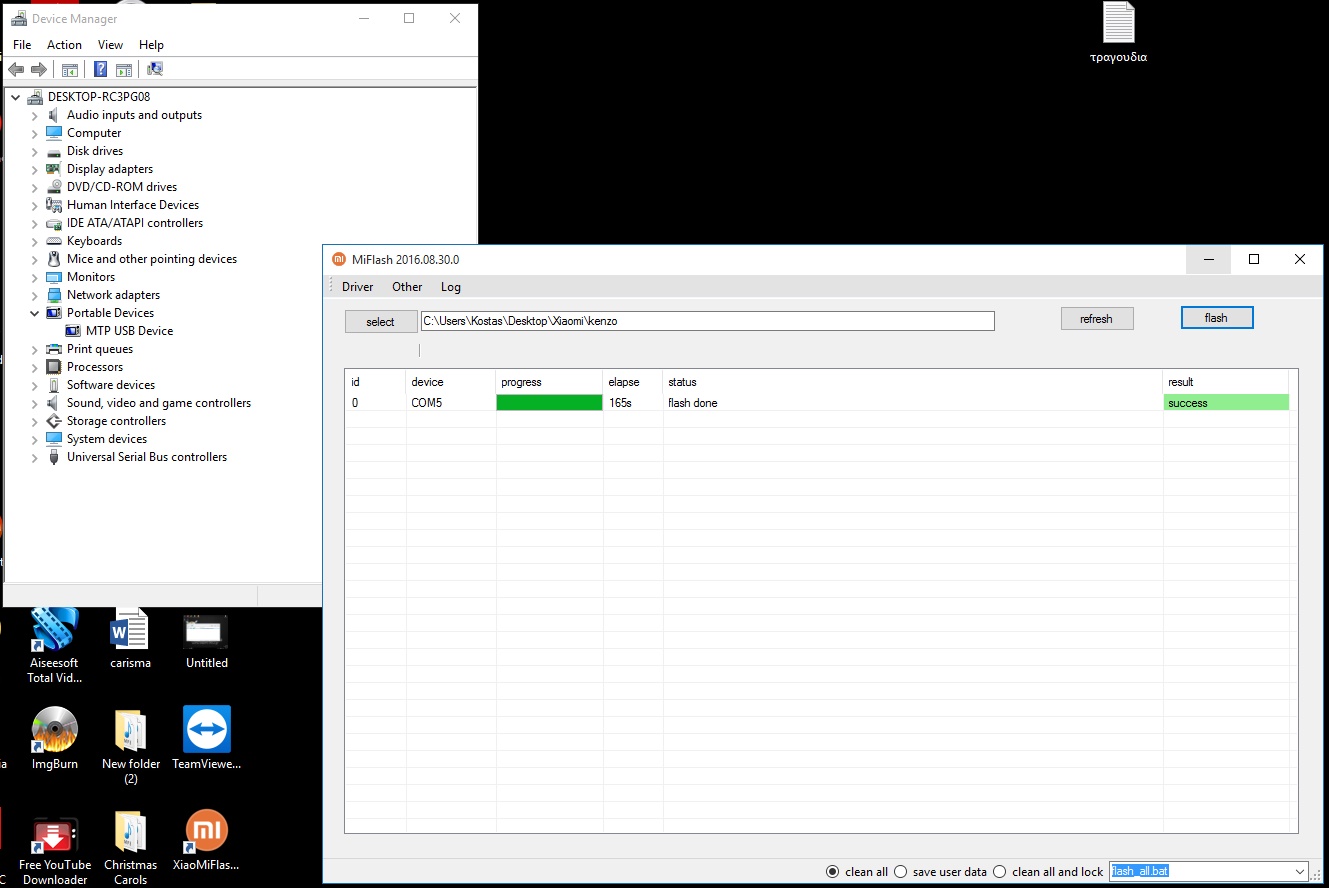Expand the Human Interface Devices node

click(x=34, y=205)
